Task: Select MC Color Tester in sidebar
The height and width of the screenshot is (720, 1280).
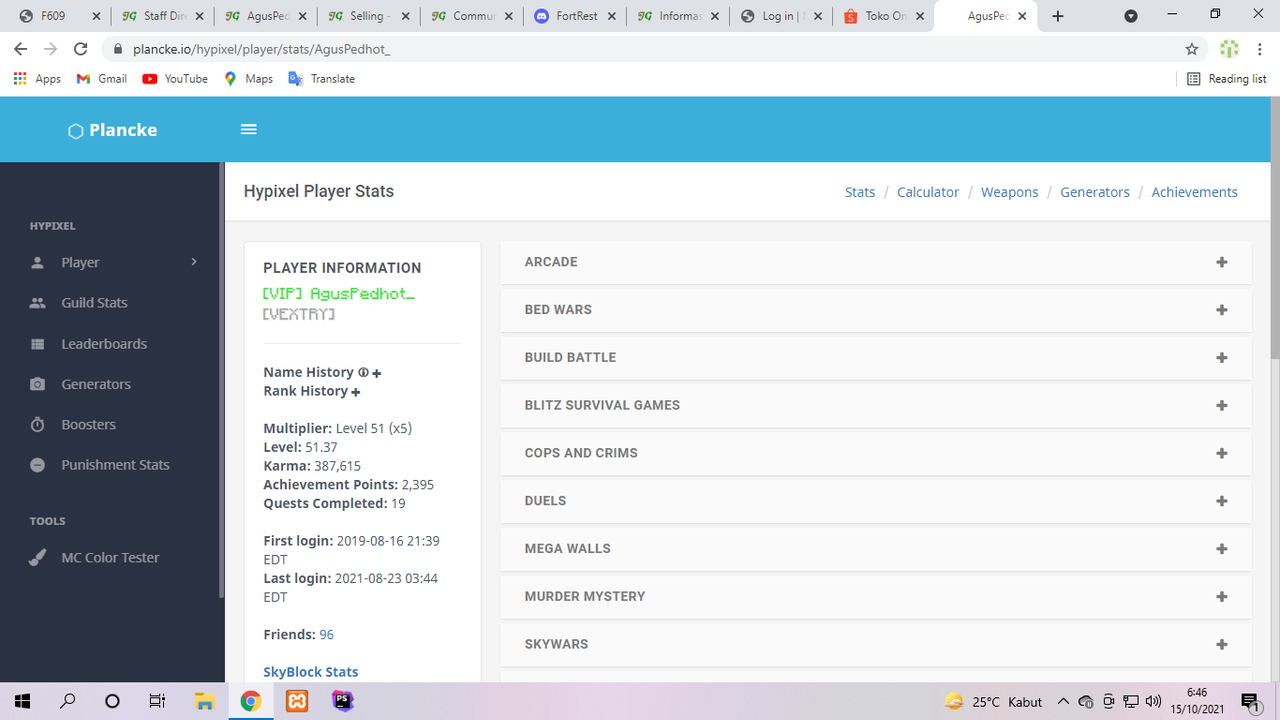Action: click(x=112, y=558)
